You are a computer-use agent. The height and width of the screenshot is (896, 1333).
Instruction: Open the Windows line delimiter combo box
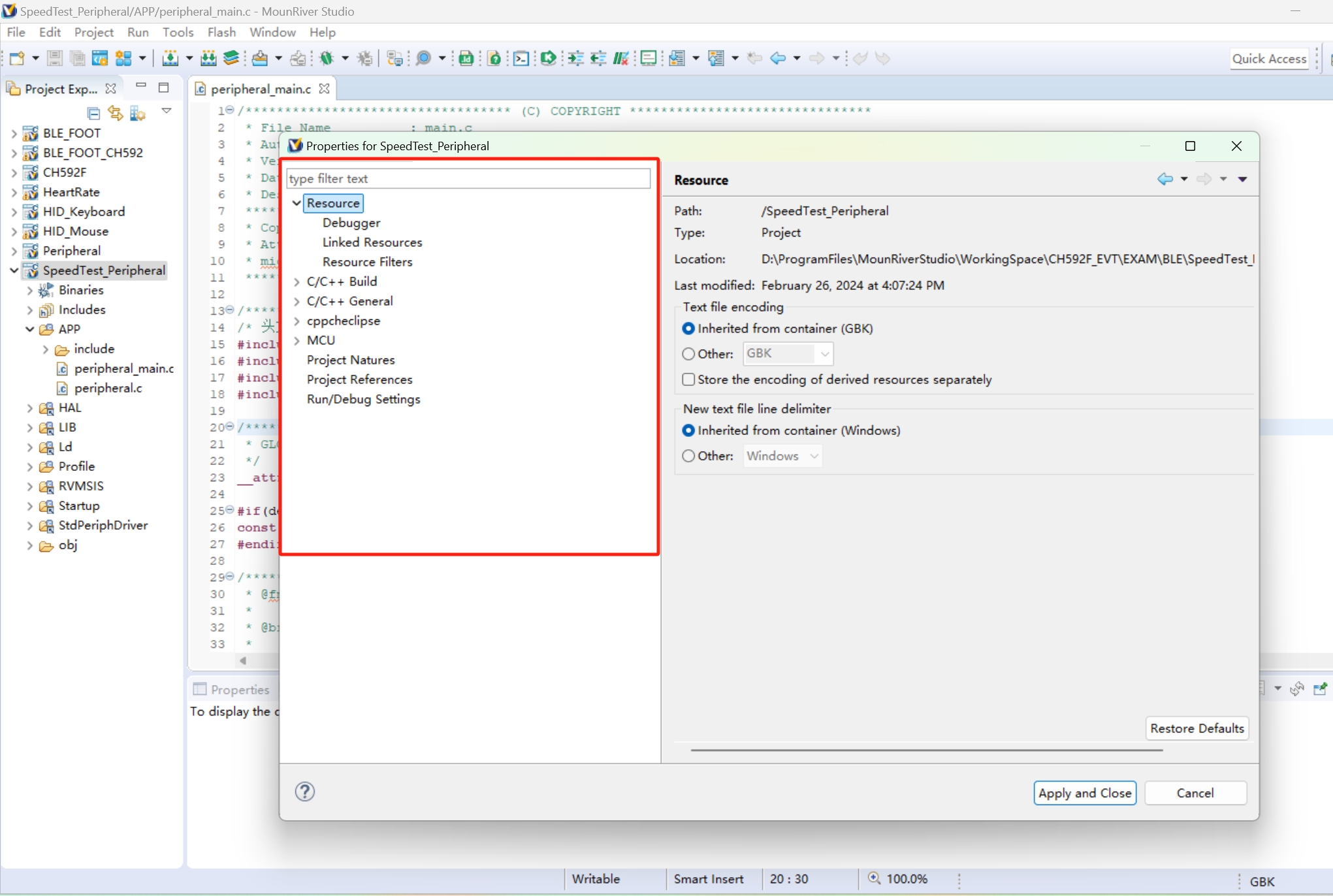[782, 456]
